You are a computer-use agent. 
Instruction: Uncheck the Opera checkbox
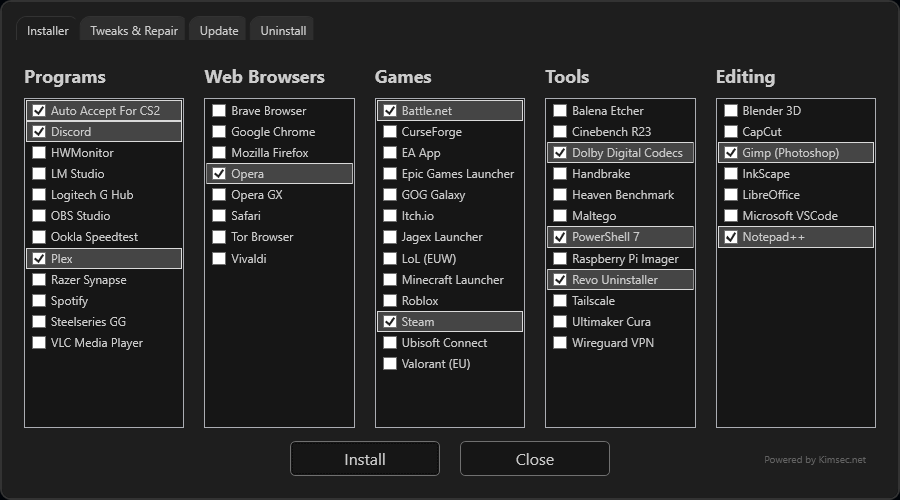click(219, 174)
